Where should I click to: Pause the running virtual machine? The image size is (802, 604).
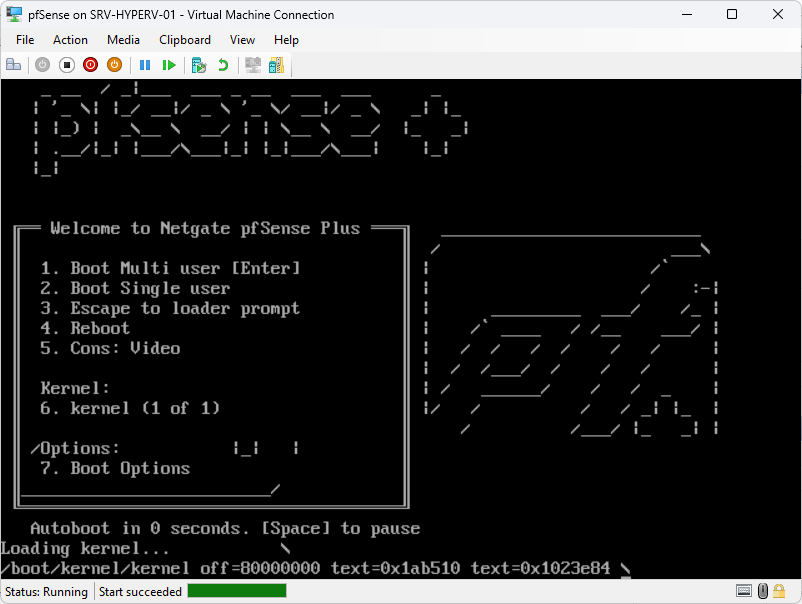[x=145, y=65]
